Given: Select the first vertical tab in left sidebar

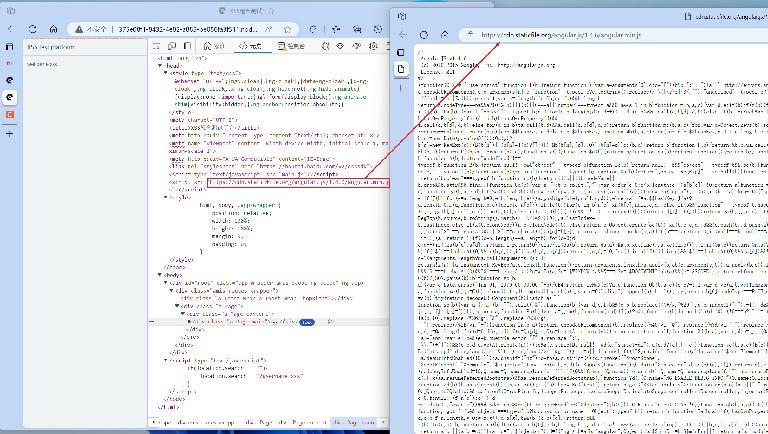Looking at the screenshot, I should pos(9,47).
